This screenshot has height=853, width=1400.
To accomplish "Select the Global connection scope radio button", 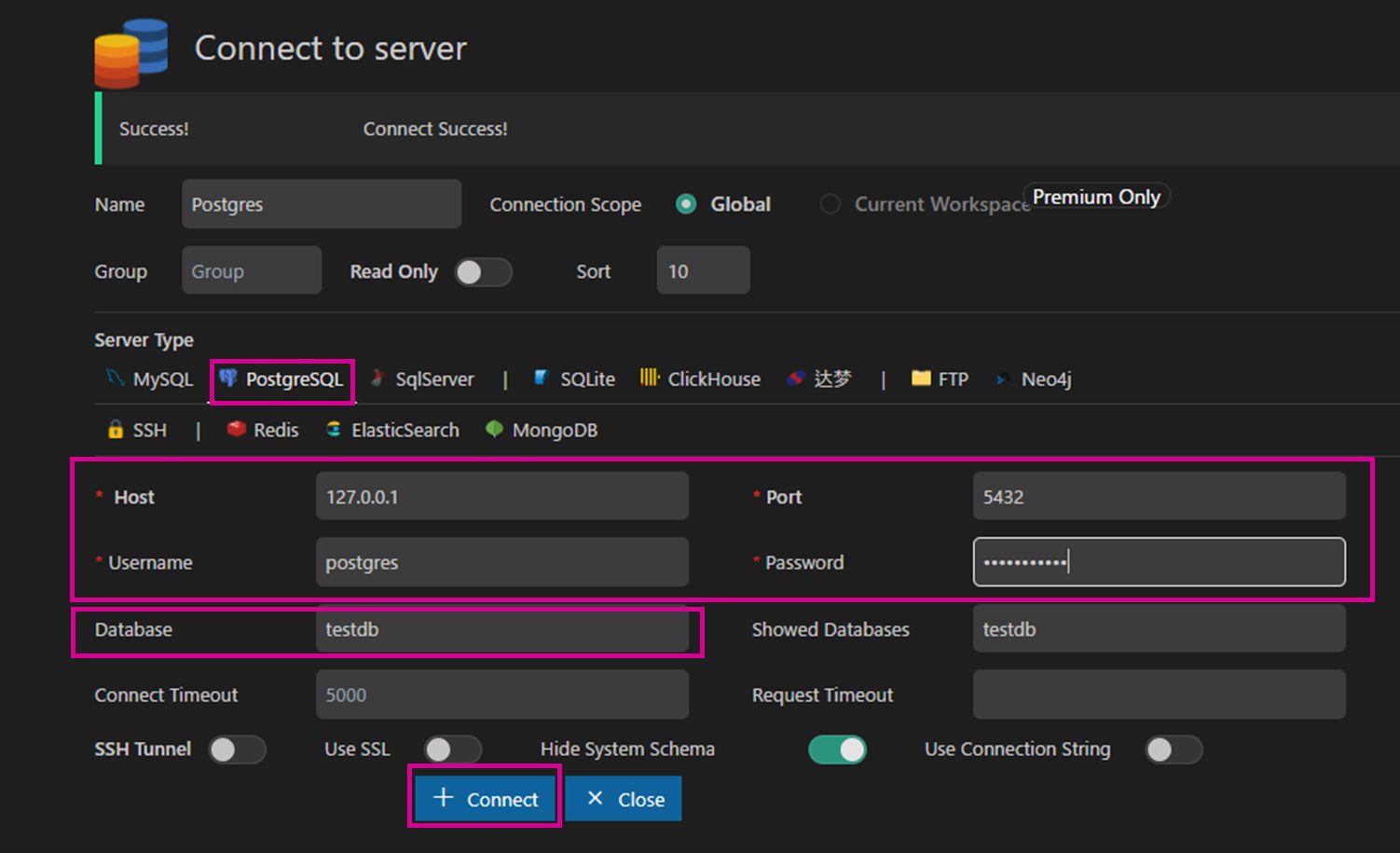I will [687, 204].
